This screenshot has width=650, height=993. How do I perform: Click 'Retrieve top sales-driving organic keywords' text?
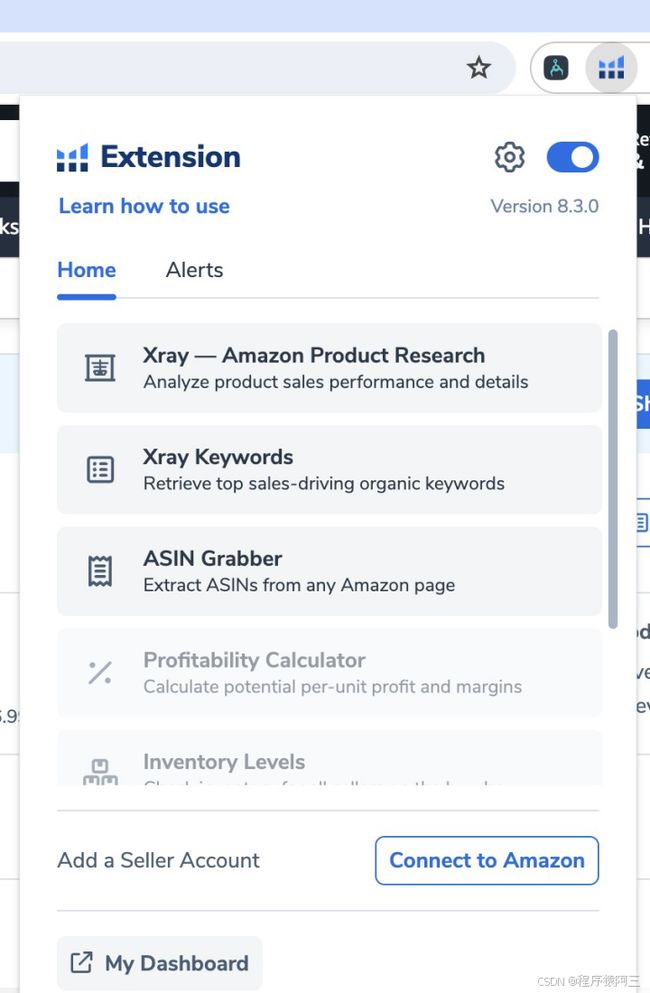pyautogui.click(x=324, y=484)
